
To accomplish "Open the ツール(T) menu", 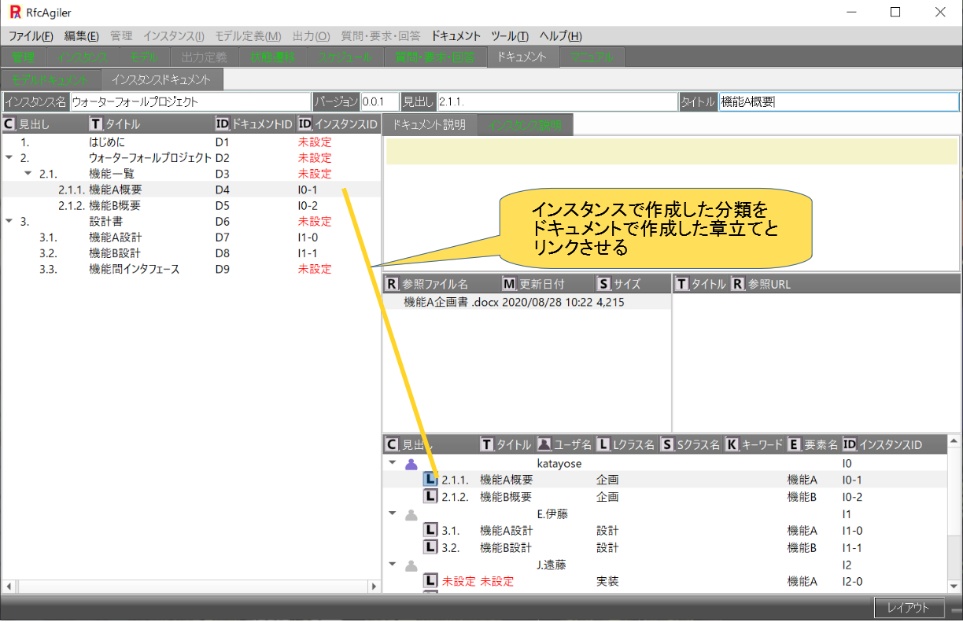I will [x=509, y=36].
